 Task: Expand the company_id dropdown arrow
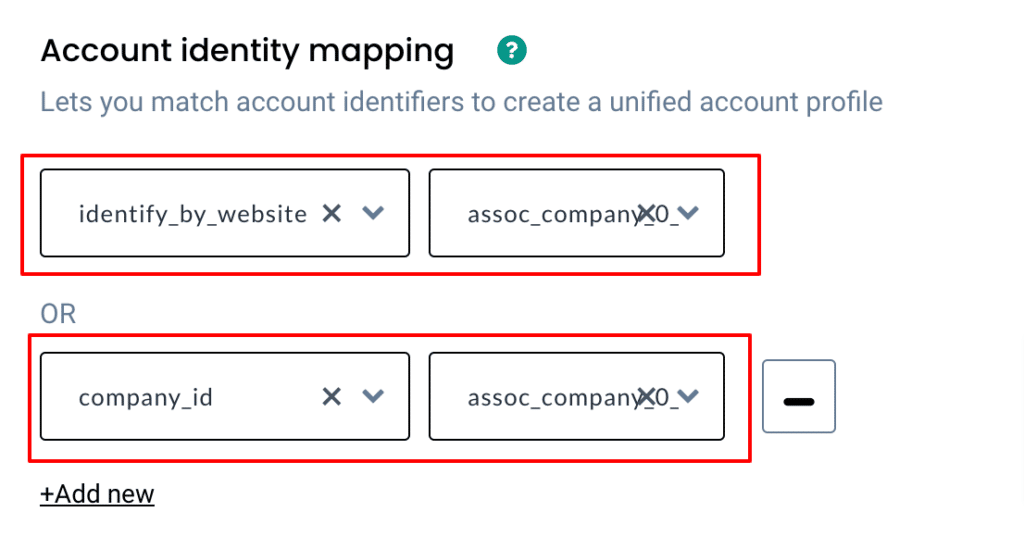(x=373, y=397)
